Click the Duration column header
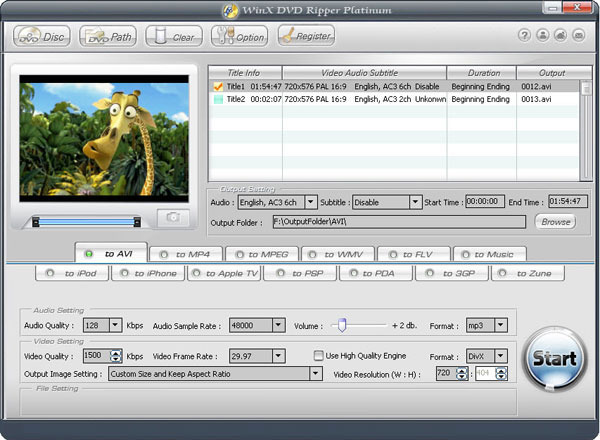The width and height of the screenshot is (600, 440). 481,73
